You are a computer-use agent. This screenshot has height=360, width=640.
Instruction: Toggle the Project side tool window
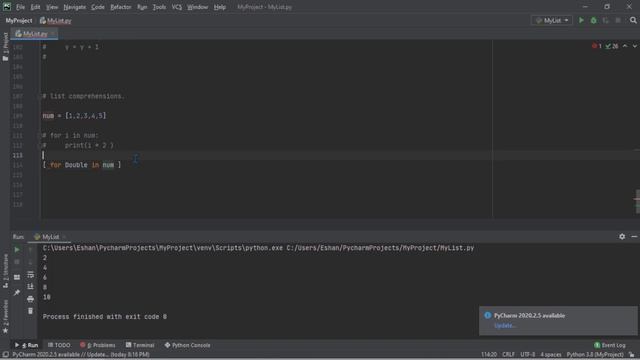click(x=5, y=47)
